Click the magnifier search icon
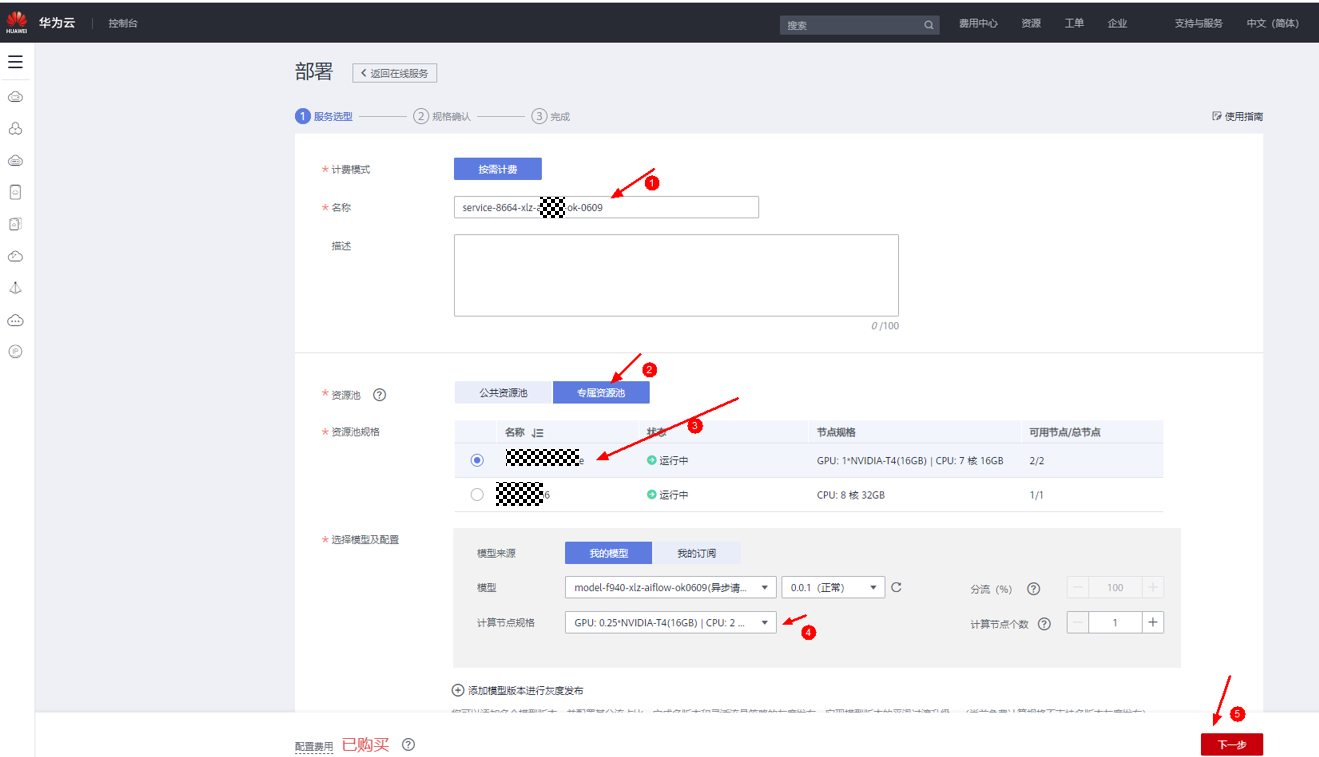Screen dimensions: 1319x757 [929, 25]
